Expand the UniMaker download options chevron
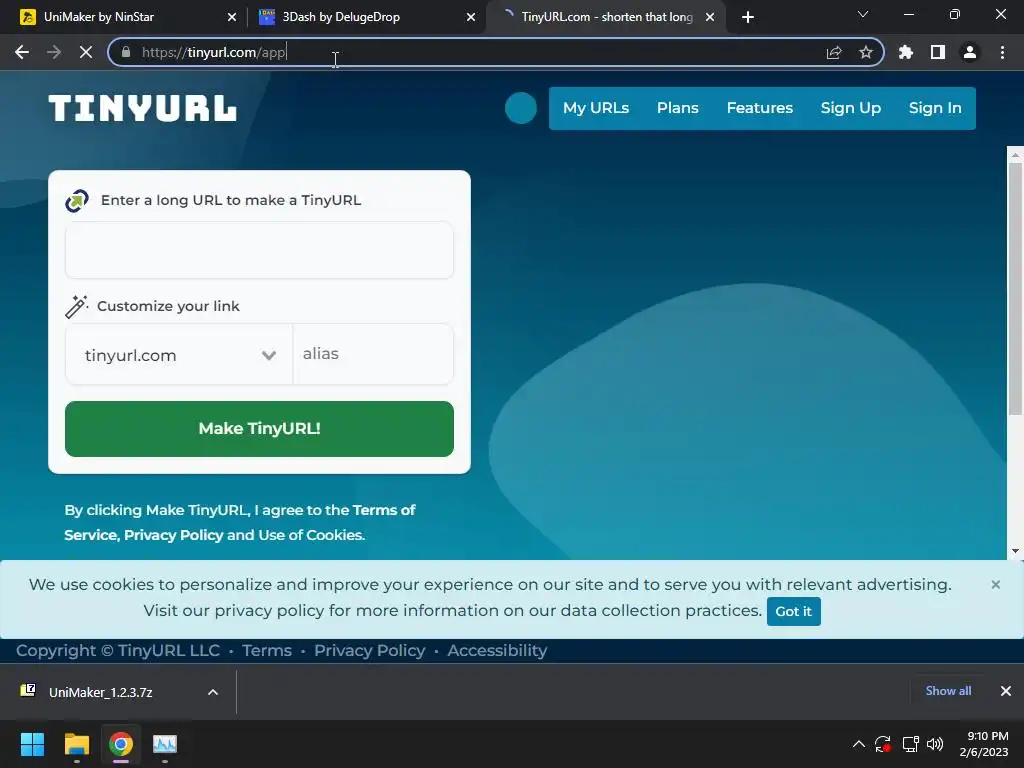This screenshot has height=768, width=1024. coord(213,692)
